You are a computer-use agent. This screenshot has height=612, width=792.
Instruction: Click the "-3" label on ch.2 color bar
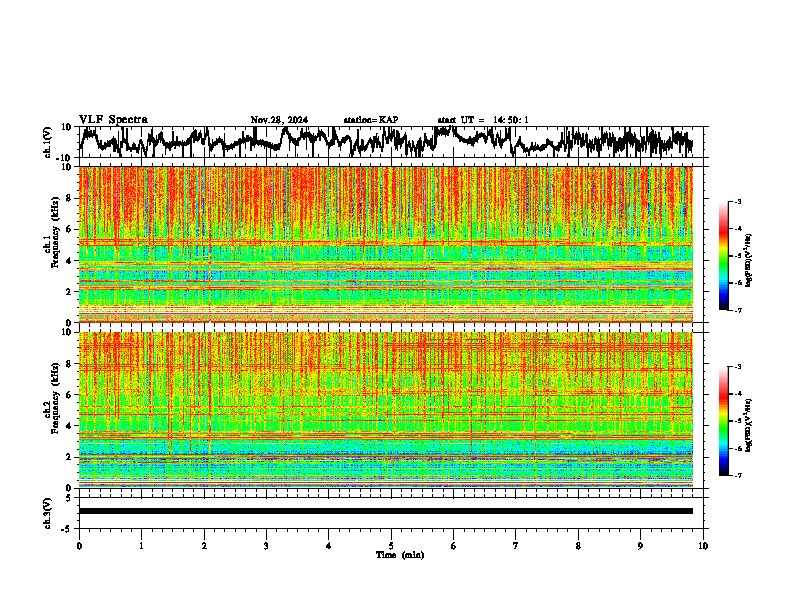point(737,367)
